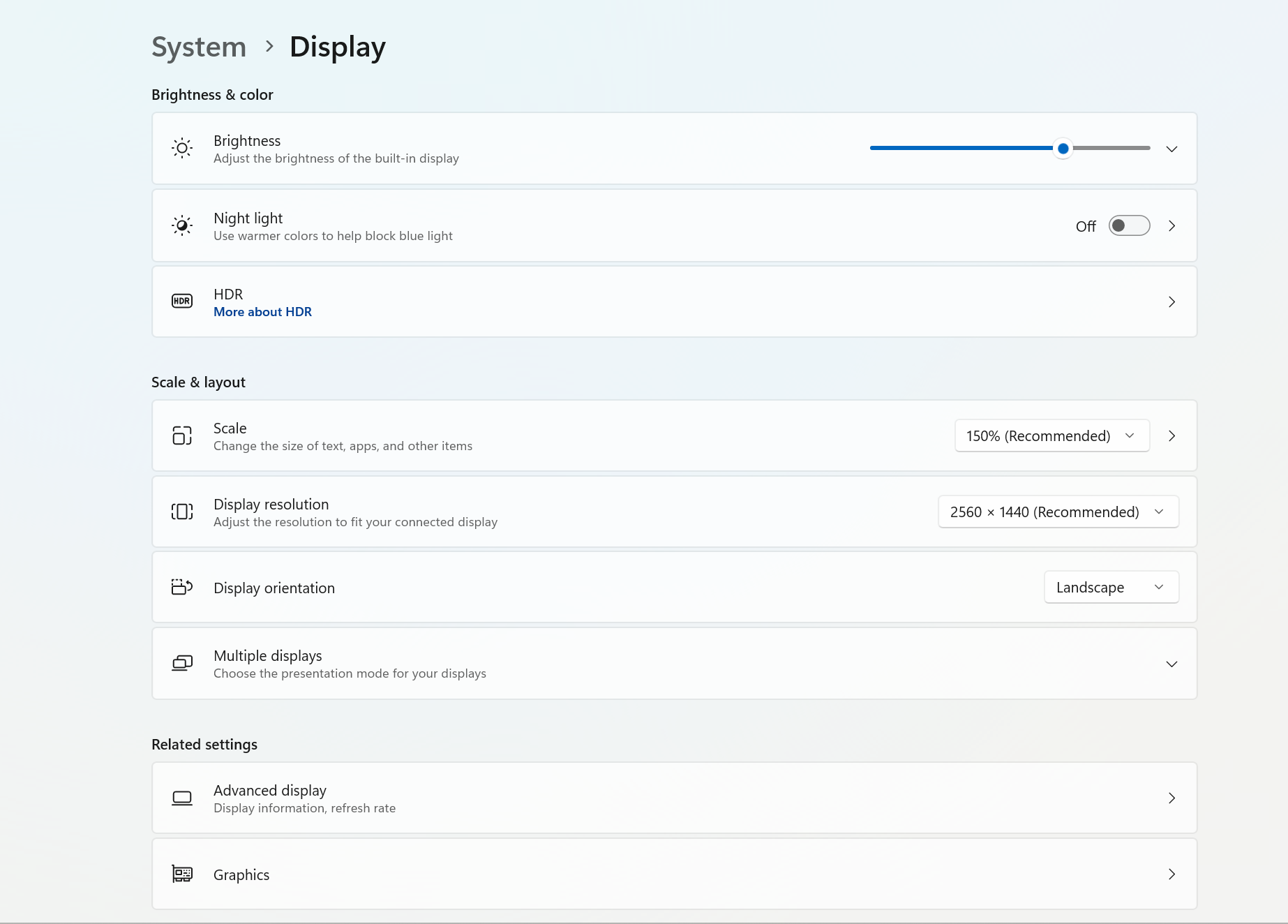Click the Scale icon

pos(182,435)
